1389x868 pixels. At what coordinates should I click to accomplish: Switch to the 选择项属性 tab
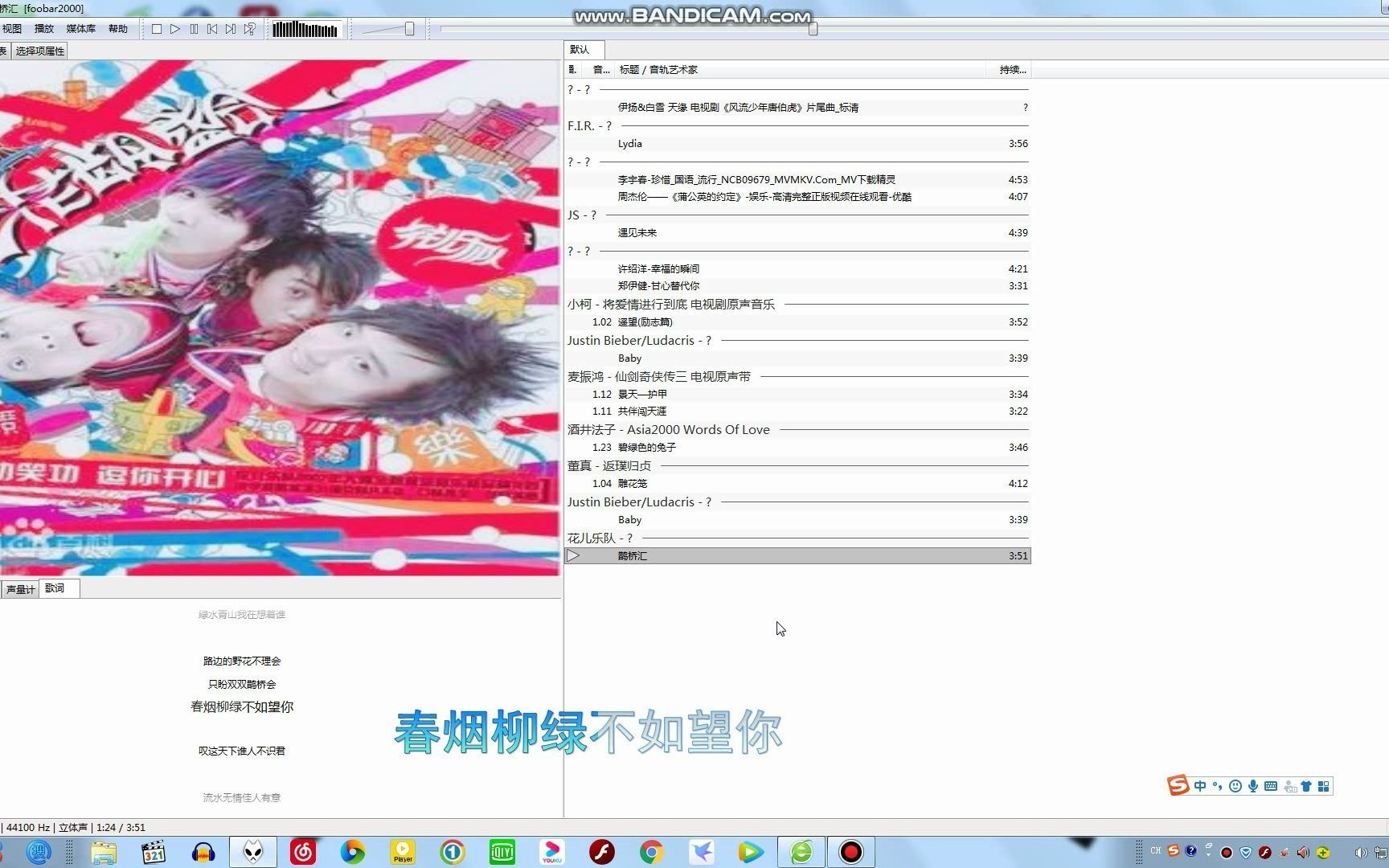tap(39, 51)
